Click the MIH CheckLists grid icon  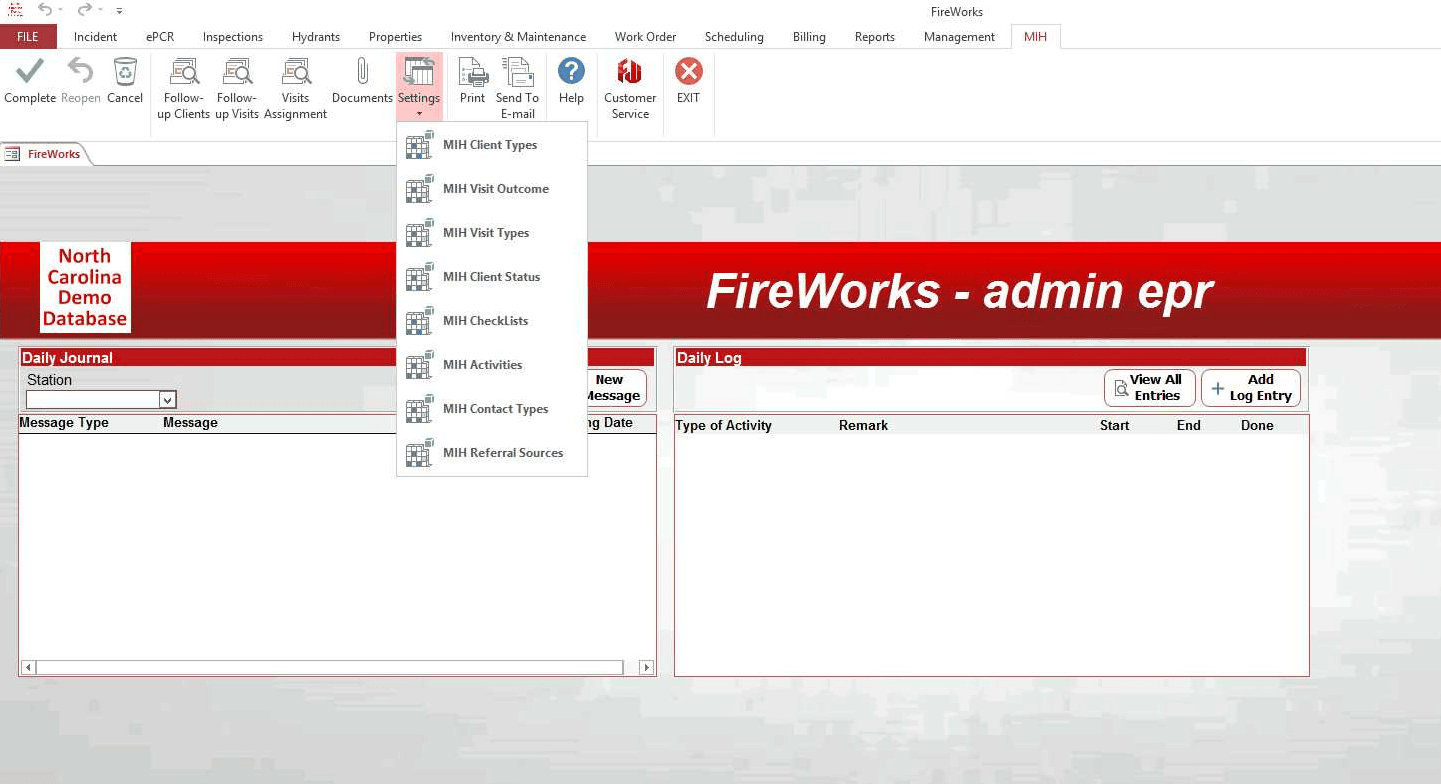click(x=420, y=321)
